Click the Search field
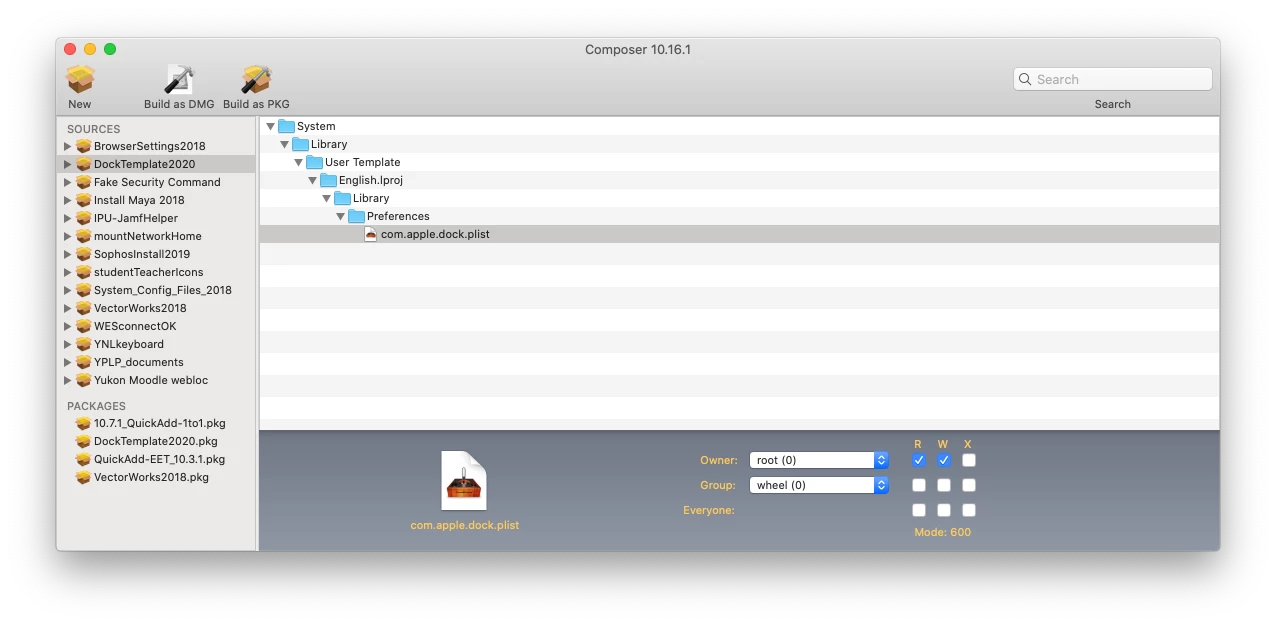Image resolution: width=1276 pixels, height=625 pixels. point(1113,79)
